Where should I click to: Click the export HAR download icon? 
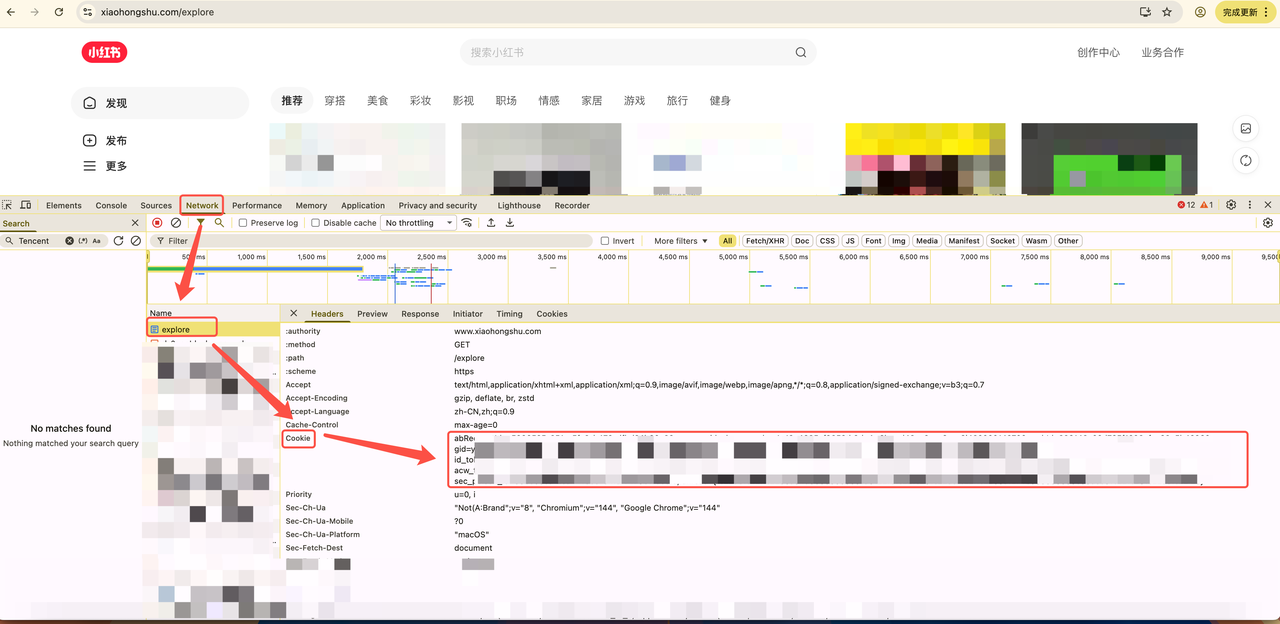tap(510, 223)
